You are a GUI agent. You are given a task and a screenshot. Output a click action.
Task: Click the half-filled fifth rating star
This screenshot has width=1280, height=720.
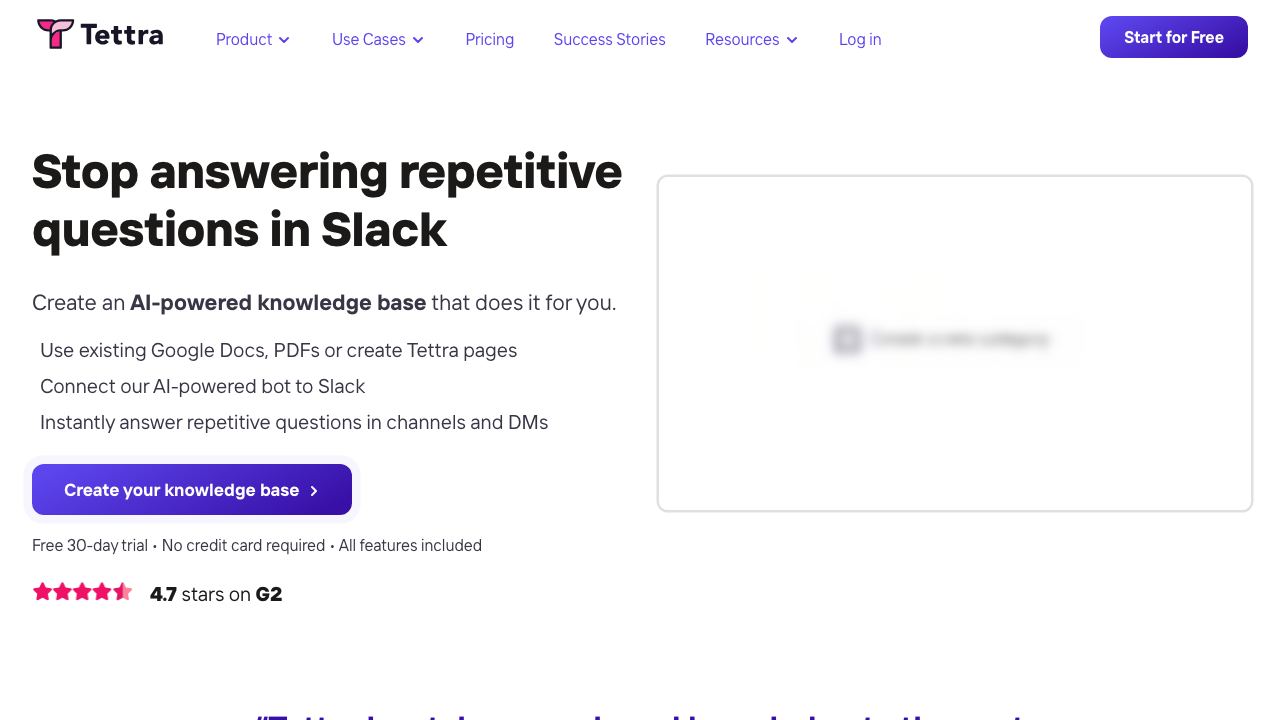(x=122, y=592)
